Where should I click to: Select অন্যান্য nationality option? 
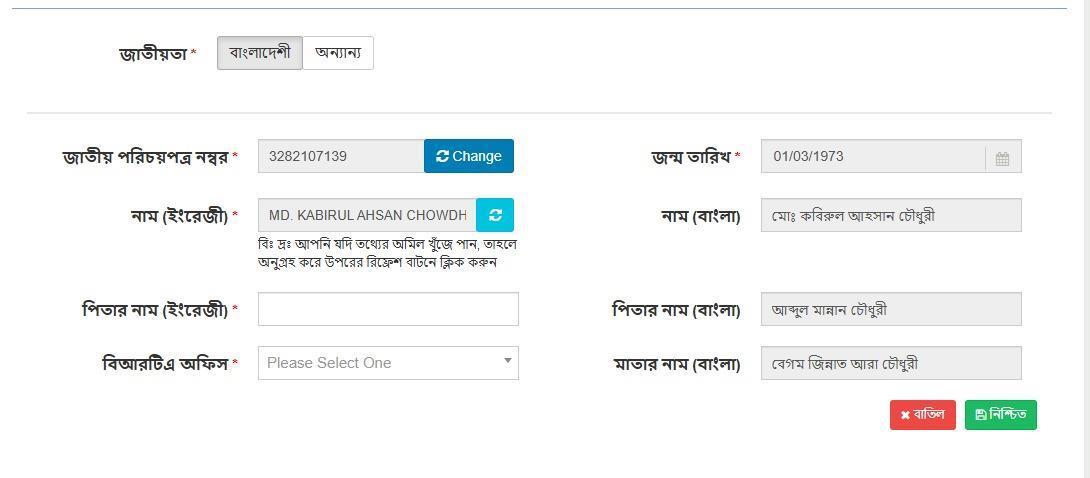pos(338,53)
